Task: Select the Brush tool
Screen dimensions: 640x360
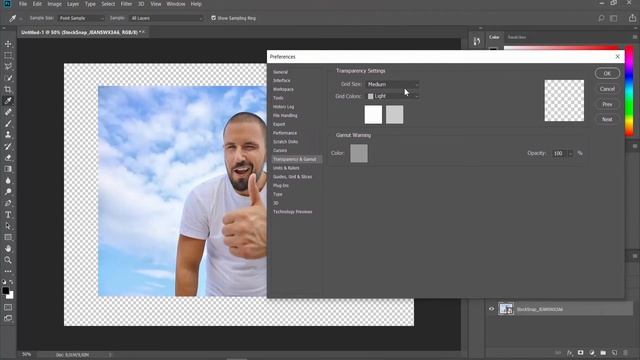Action: 8,123
